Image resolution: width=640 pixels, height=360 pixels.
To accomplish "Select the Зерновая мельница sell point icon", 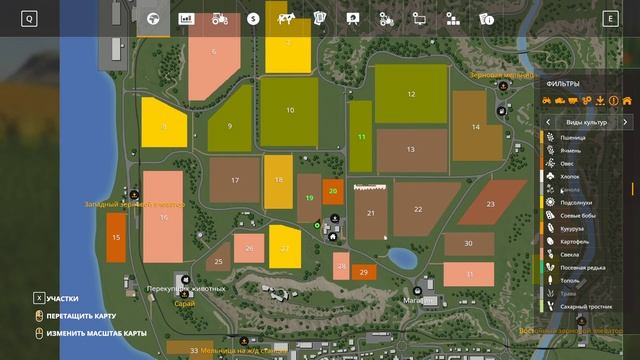I will (503, 86).
